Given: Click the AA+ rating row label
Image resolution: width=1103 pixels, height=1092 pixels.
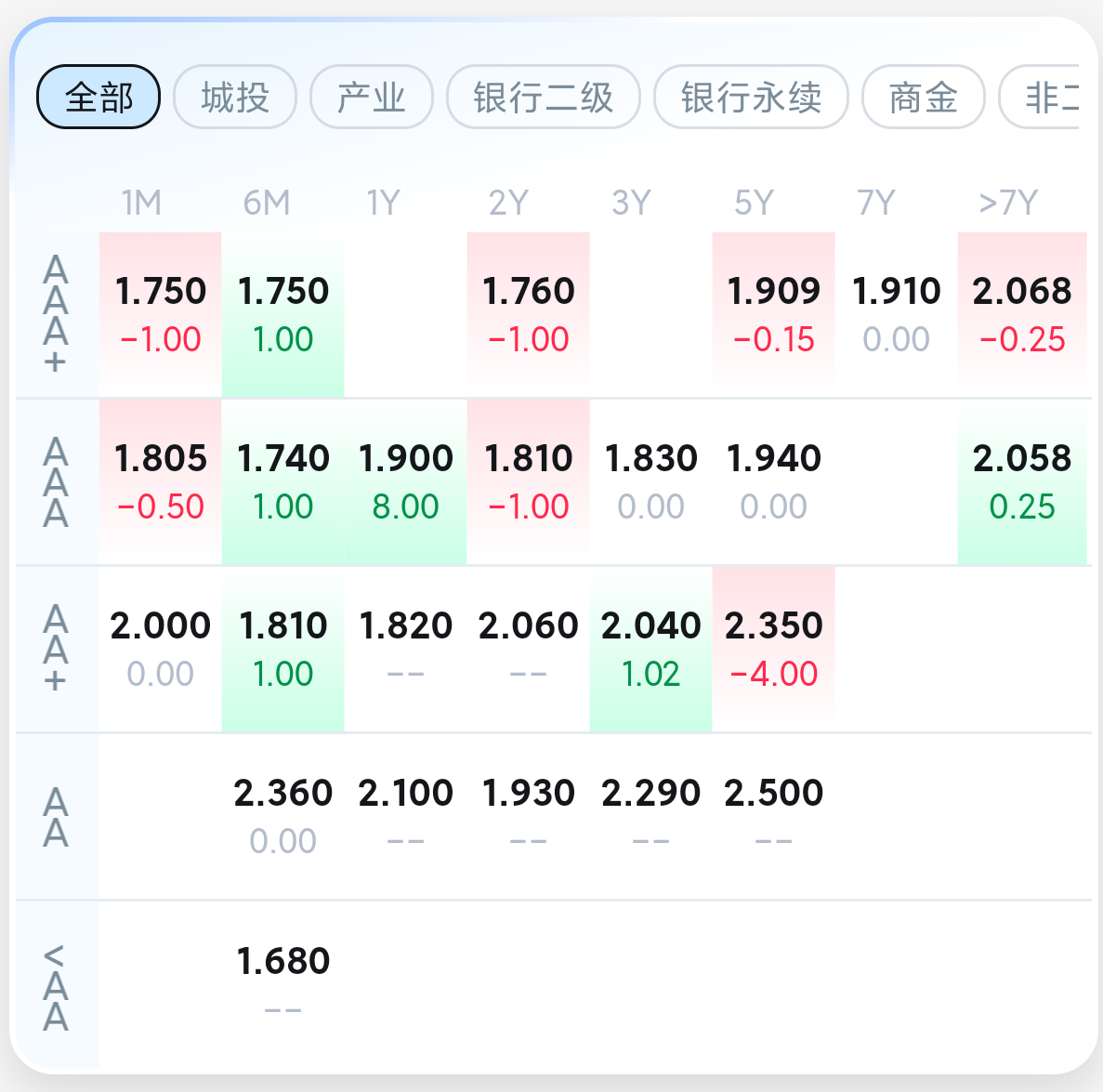Looking at the screenshot, I should [x=56, y=649].
